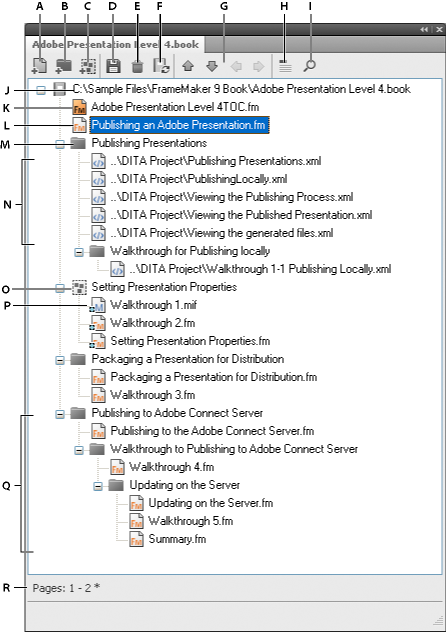Image resolution: width=446 pixels, height=632 pixels.
Task: Click the folder icon of Publishing Presentations
Action: click(x=79, y=143)
